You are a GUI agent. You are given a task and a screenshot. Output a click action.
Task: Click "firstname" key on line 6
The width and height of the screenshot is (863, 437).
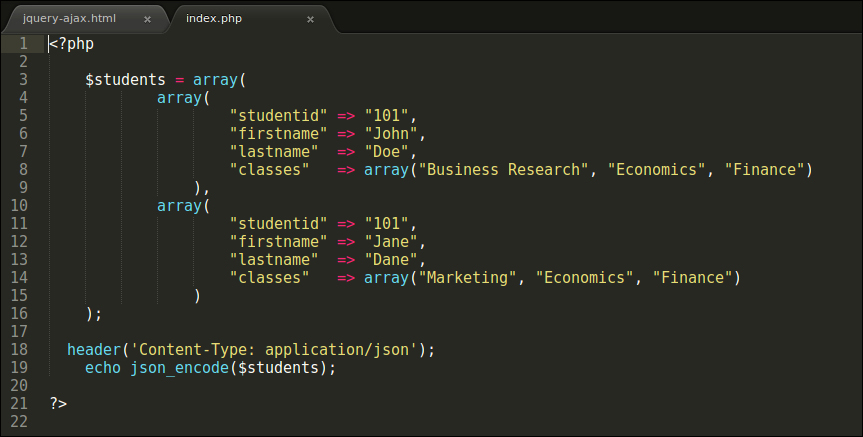[278, 134]
